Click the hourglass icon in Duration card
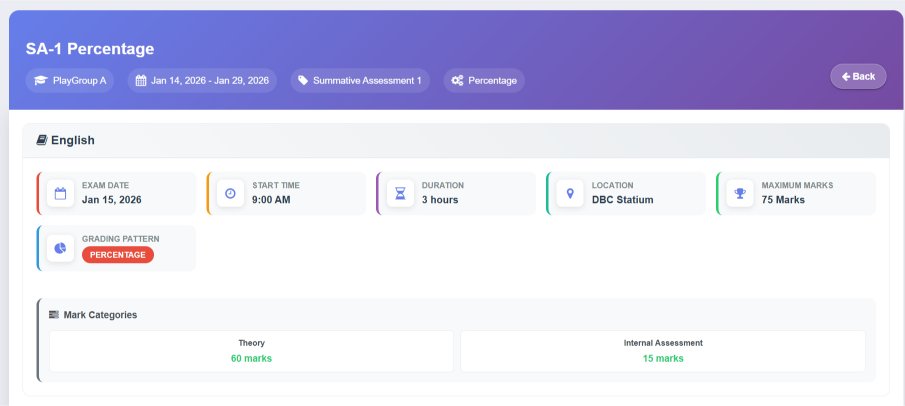Viewport: 905px width, 406px height. [400, 193]
